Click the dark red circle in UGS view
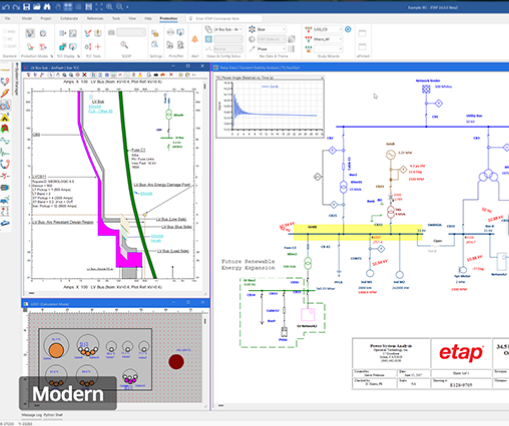Screen dimensions: 509x426 tap(176, 362)
